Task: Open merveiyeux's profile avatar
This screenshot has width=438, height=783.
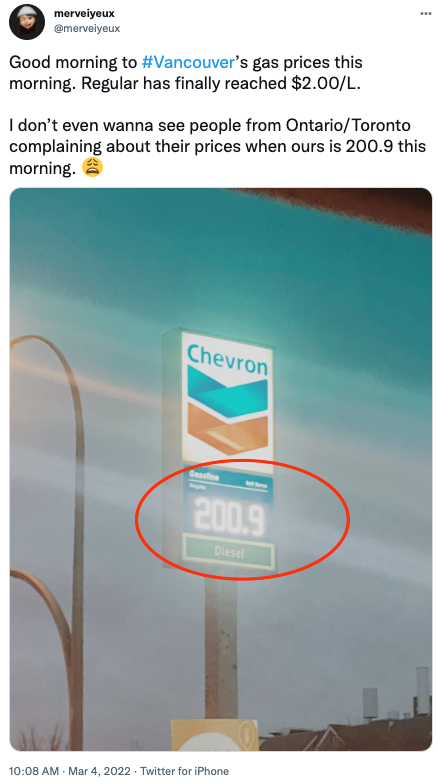Action: click(x=26, y=21)
